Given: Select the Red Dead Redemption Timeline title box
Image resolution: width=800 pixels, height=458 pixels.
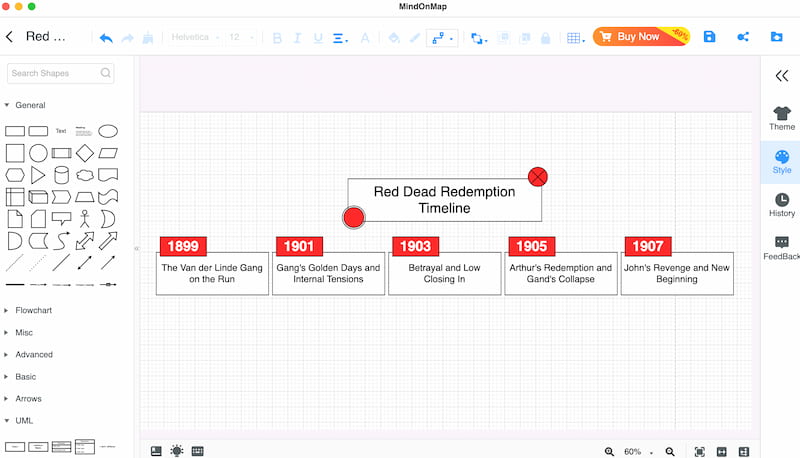Looking at the screenshot, I should click(x=444, y=200).
